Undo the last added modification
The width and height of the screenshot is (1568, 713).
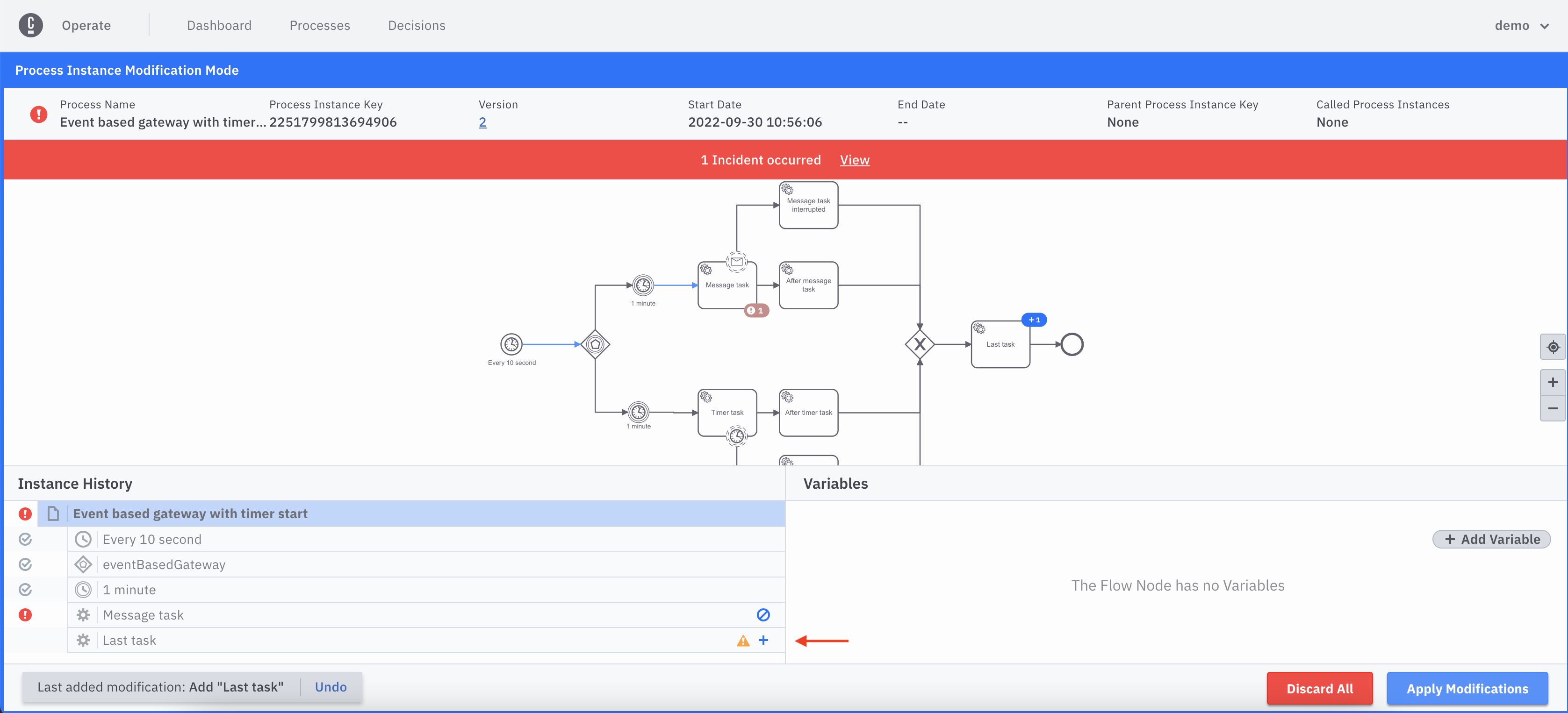(331, 687)
